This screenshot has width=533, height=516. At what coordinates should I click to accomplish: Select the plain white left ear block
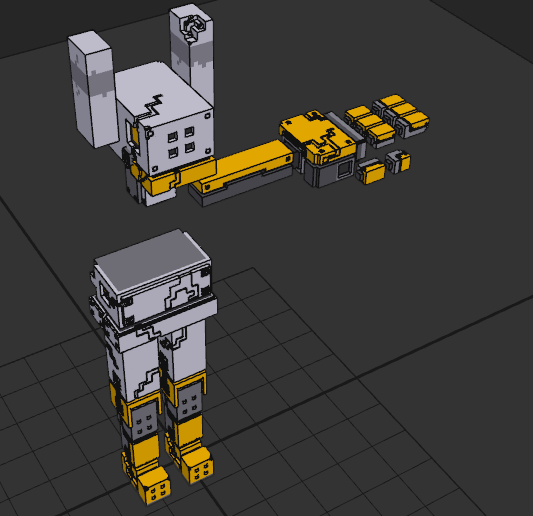pos(93,89)
